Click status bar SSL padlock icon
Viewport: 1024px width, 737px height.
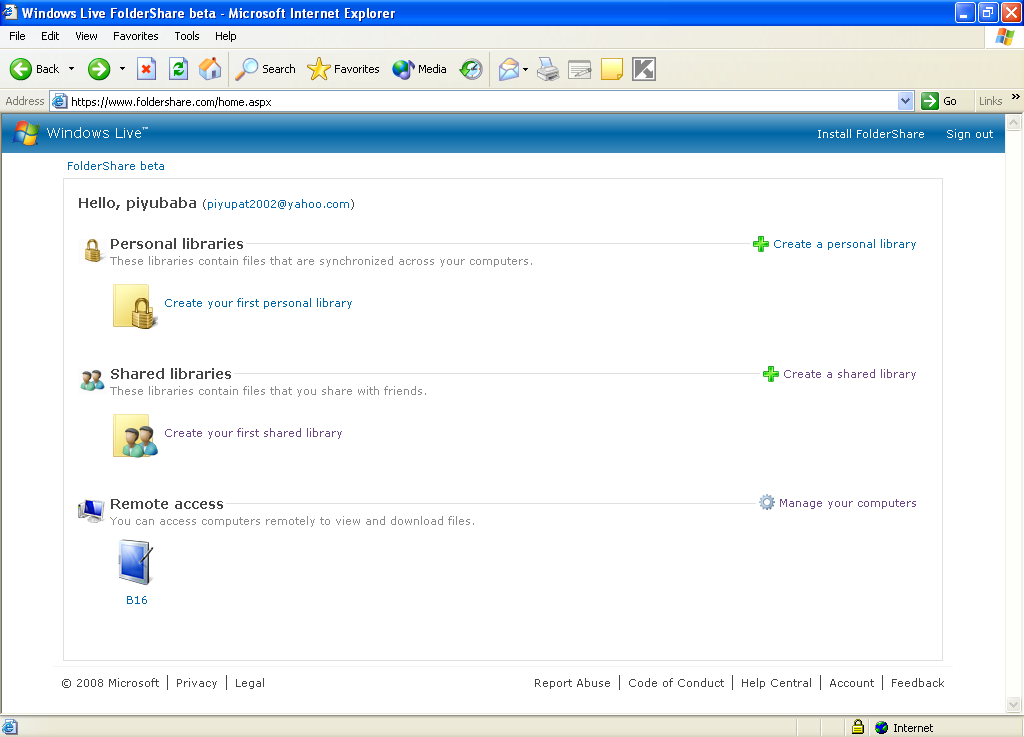tap(858, 727)
